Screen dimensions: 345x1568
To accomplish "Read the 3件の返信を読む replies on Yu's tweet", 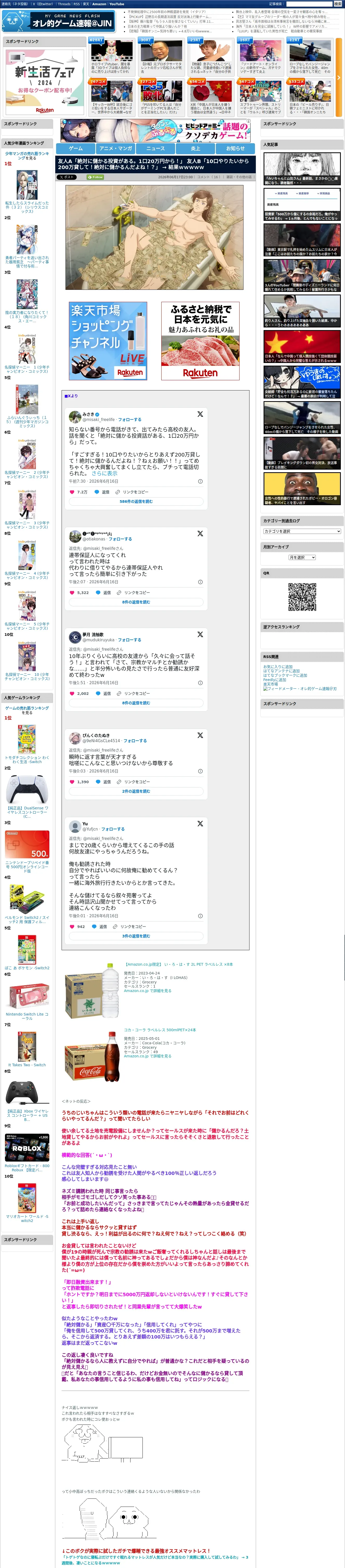I will [136, 936].
